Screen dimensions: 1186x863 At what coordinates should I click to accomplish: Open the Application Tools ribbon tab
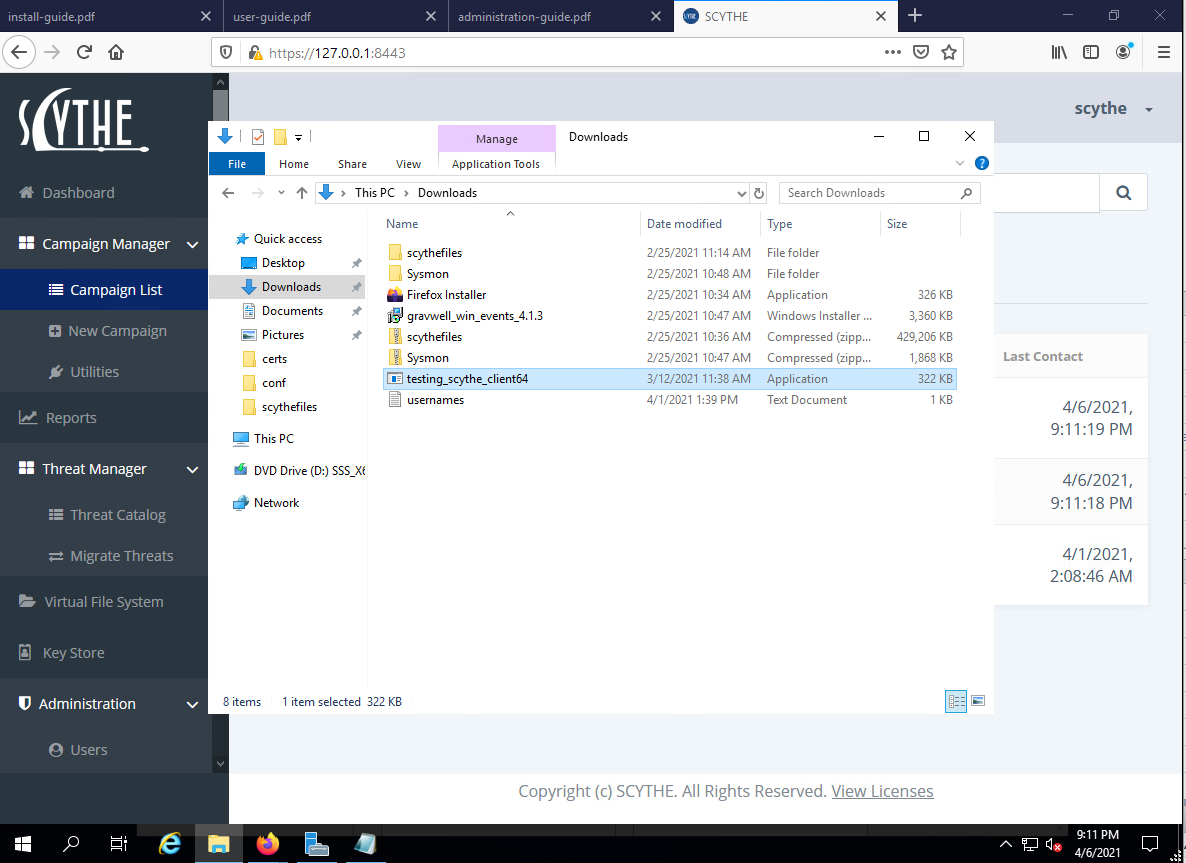tap(496, 163)
